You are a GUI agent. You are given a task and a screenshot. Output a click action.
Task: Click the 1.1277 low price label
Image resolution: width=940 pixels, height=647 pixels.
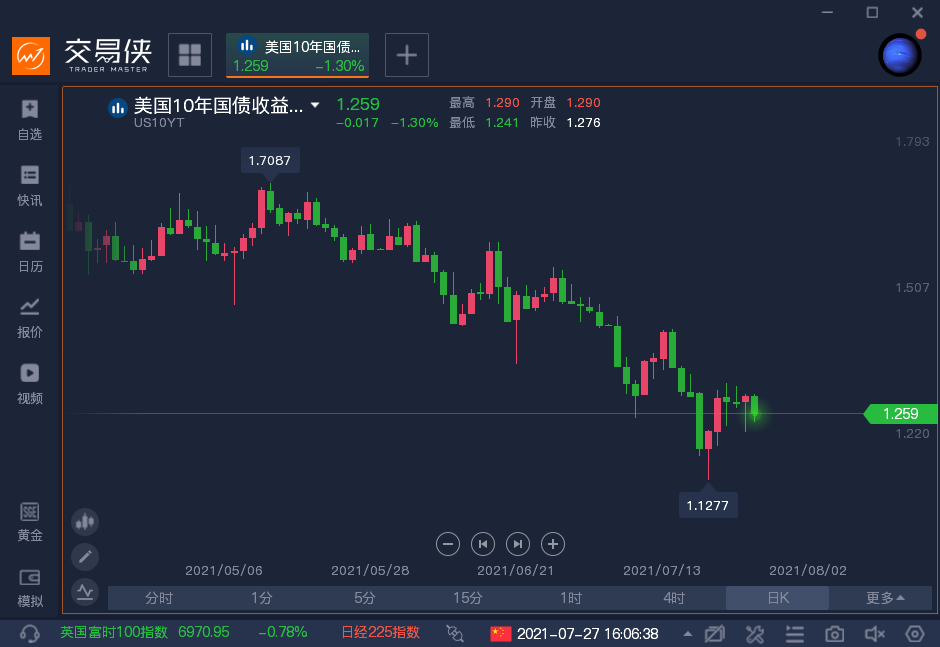point(708,505)
